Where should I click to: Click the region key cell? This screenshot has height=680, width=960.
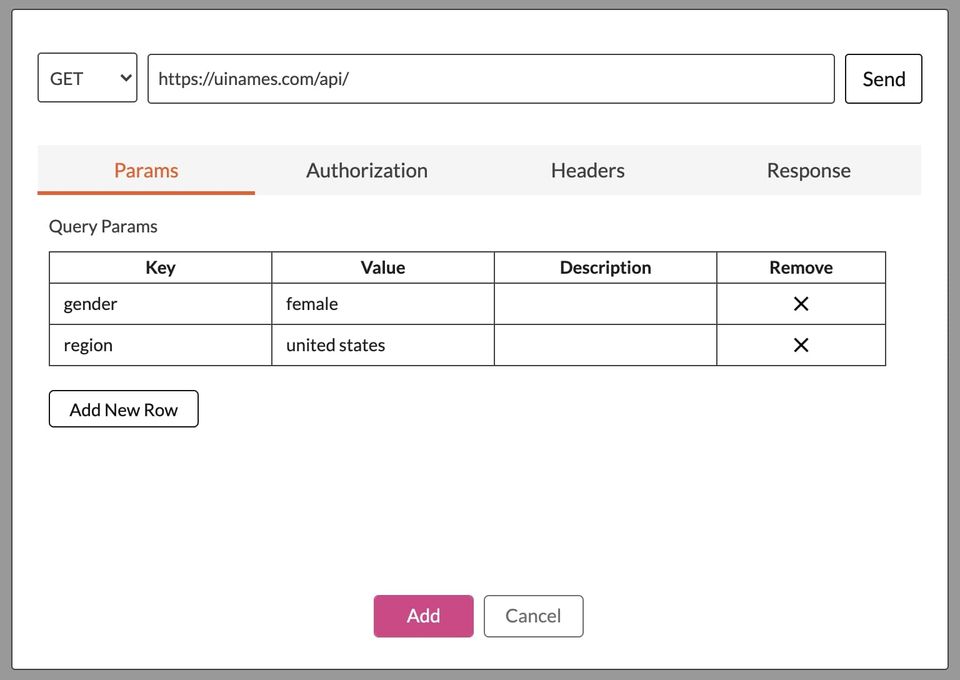(160, 345)
